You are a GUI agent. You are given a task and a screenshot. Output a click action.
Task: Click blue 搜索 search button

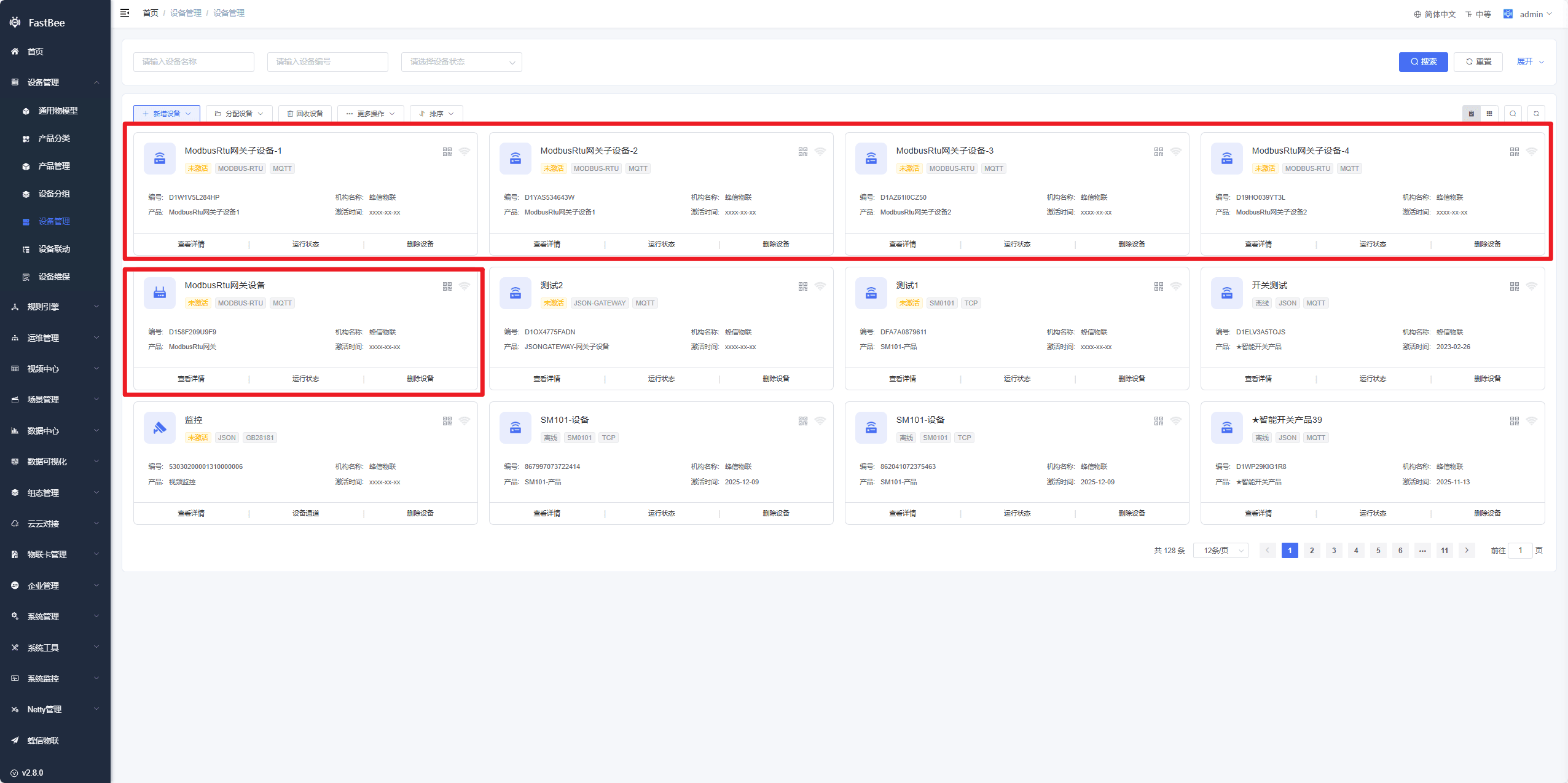coord(1424,62)
